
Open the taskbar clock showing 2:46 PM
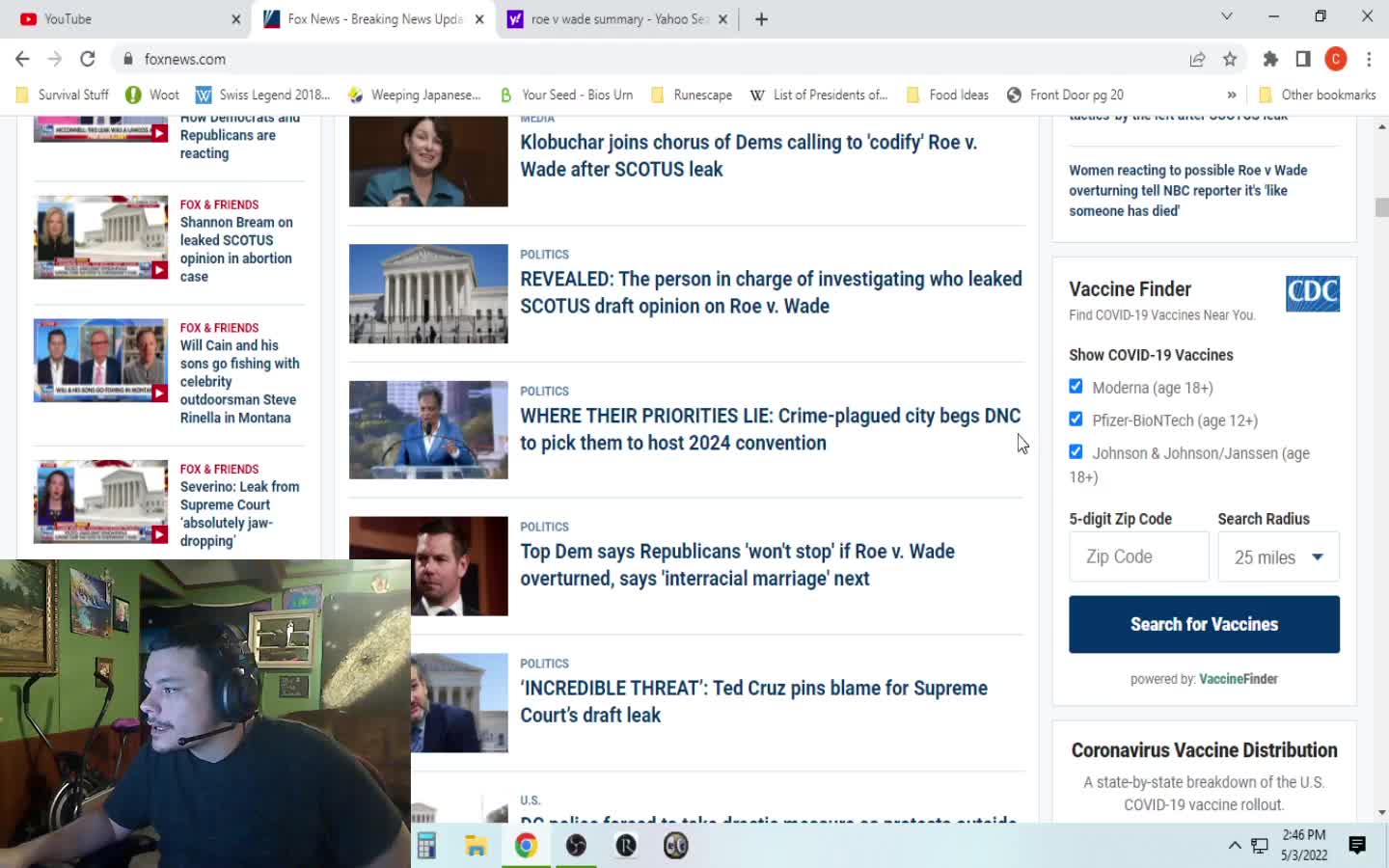point(1304,845)
